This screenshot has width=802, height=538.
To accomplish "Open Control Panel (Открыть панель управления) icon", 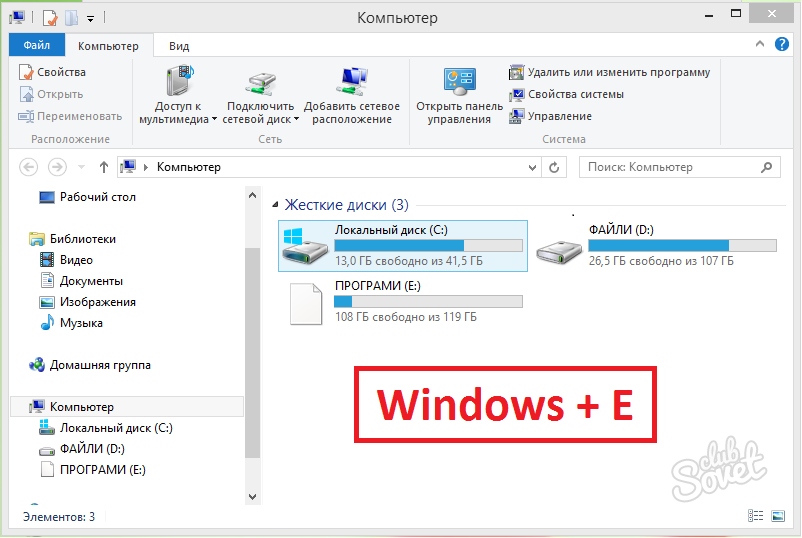I will point(459,84).
